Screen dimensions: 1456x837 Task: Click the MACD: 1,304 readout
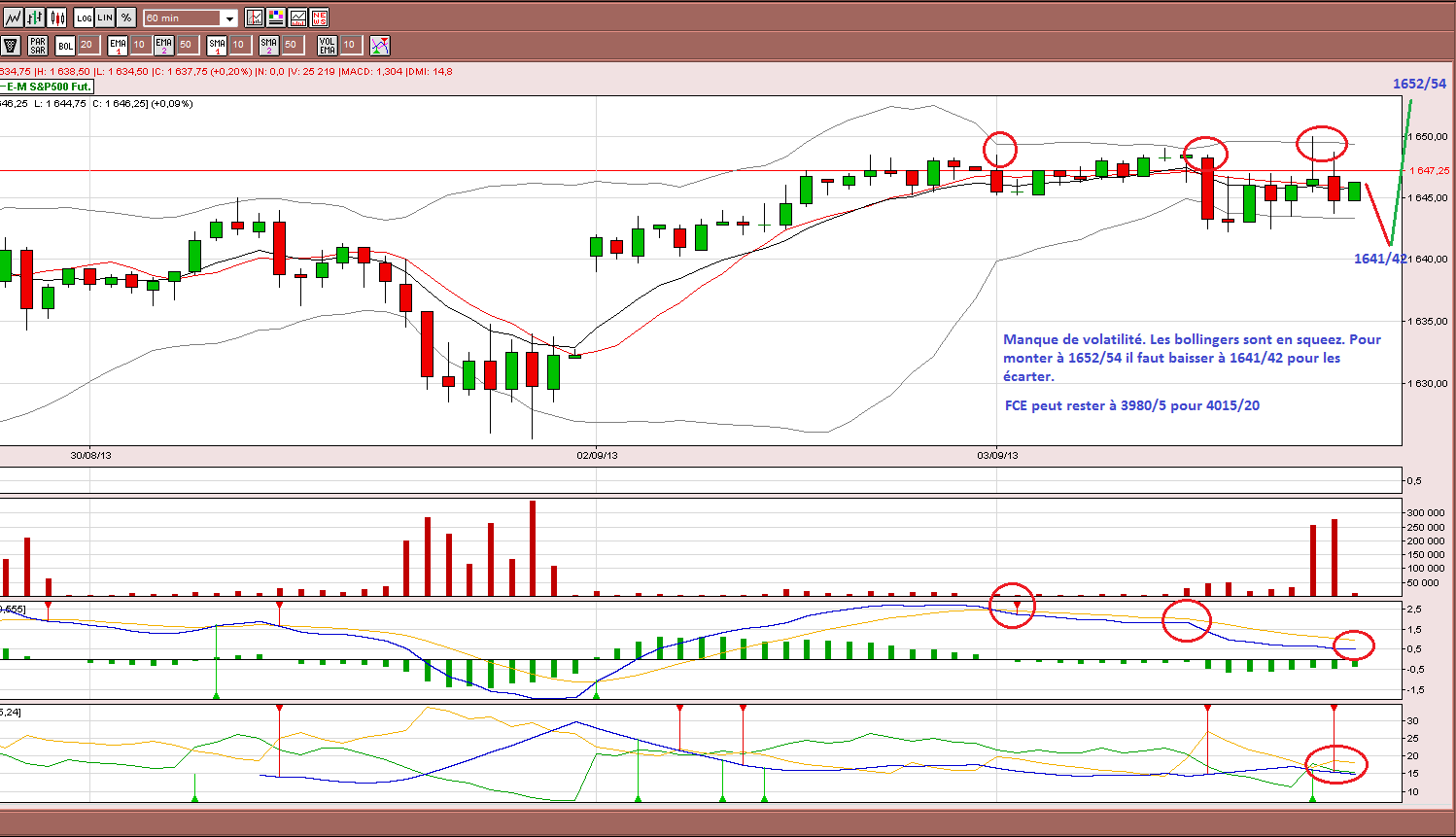tap(370, 71)
